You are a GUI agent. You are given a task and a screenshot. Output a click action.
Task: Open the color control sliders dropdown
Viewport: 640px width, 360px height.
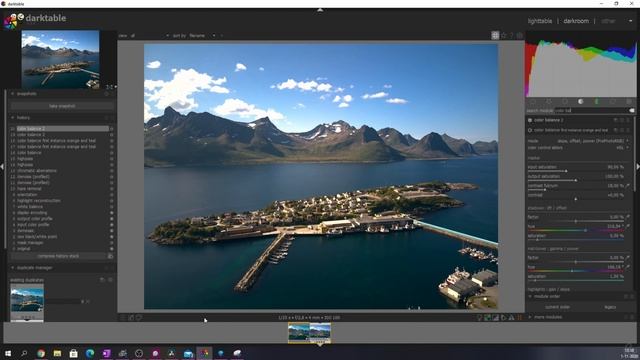tap(578, 147)
